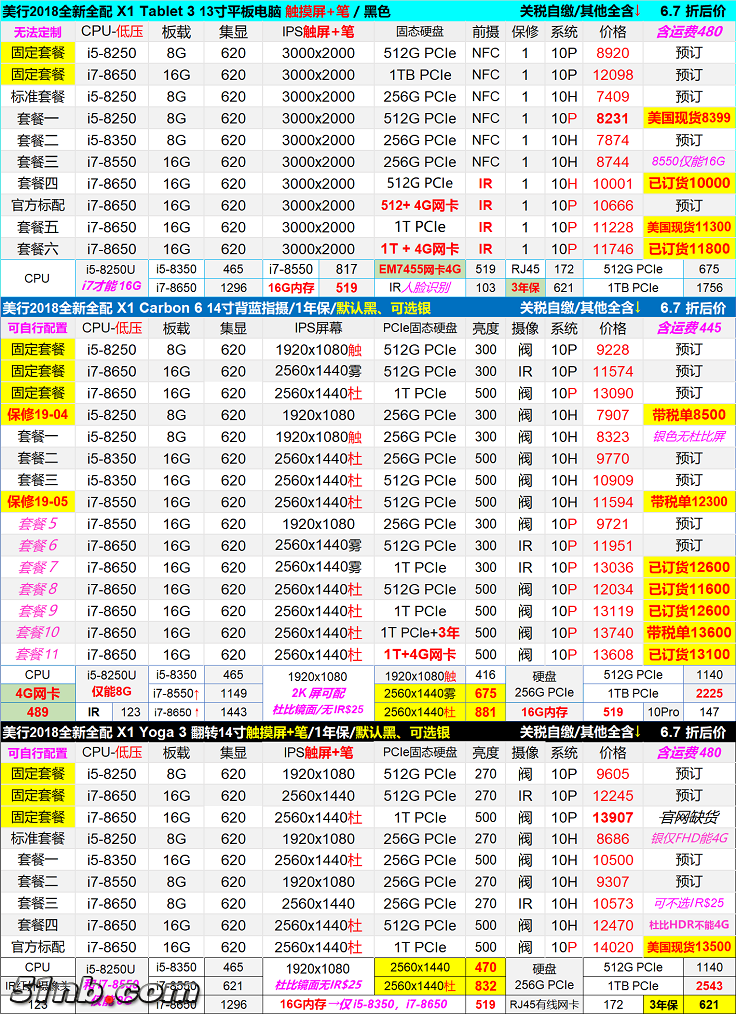Select the 已订货10000 status cell

(x=689, y=183)
